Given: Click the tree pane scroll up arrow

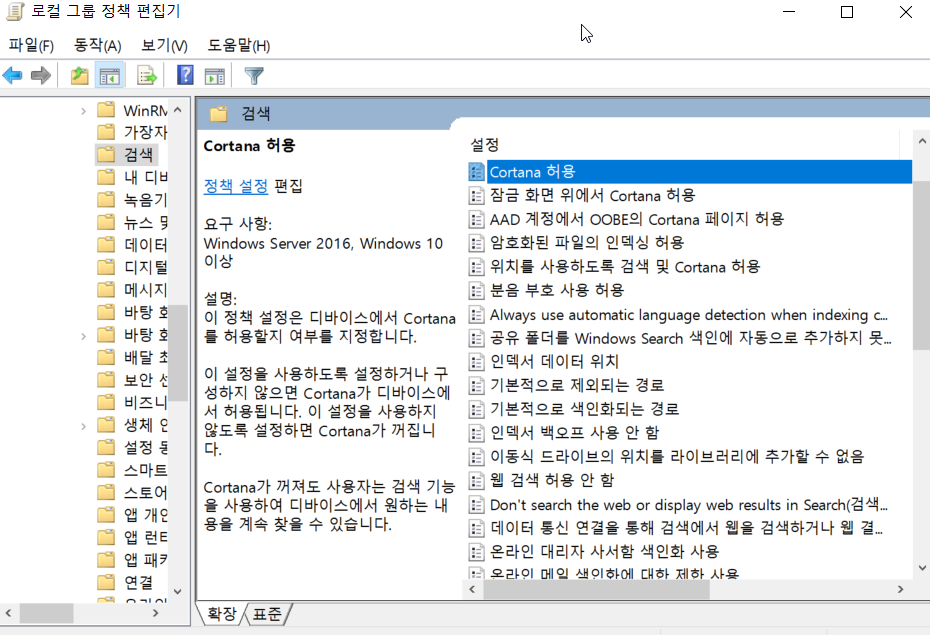Looking at the screenshot, I should coord(177,110).
